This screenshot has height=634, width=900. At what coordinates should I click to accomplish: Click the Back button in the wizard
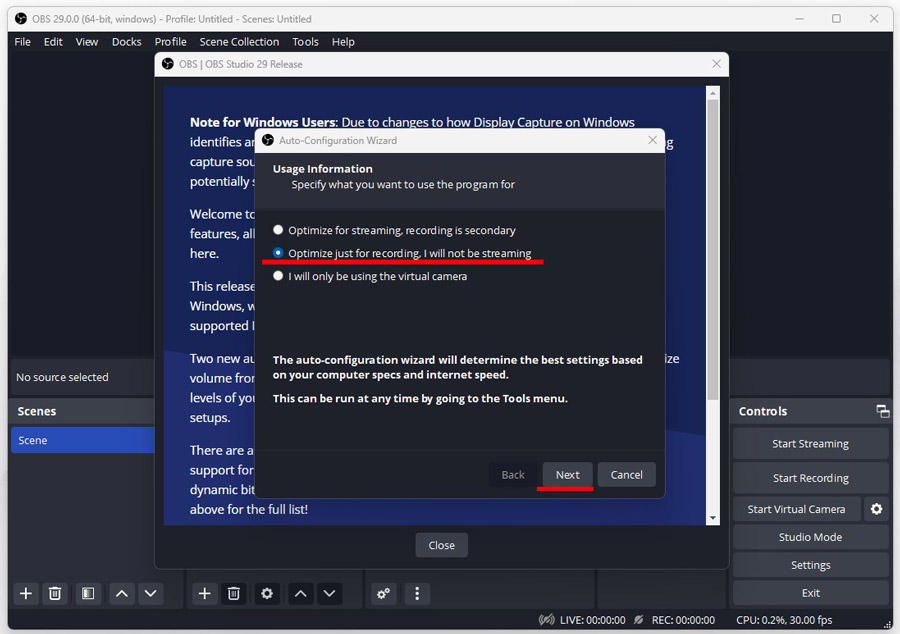point(513,474)
